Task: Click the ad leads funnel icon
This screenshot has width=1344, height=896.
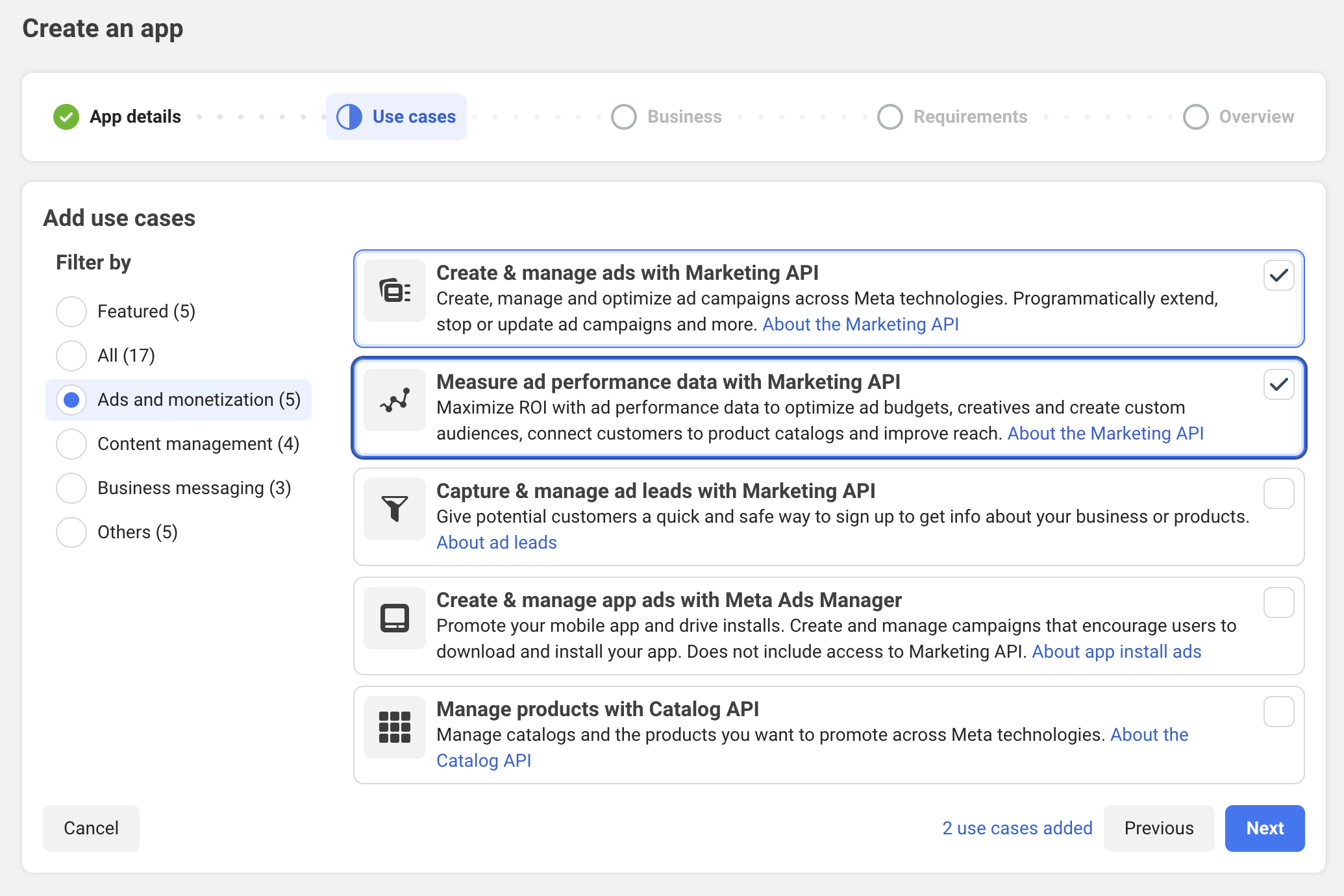Action: [395, 509]
